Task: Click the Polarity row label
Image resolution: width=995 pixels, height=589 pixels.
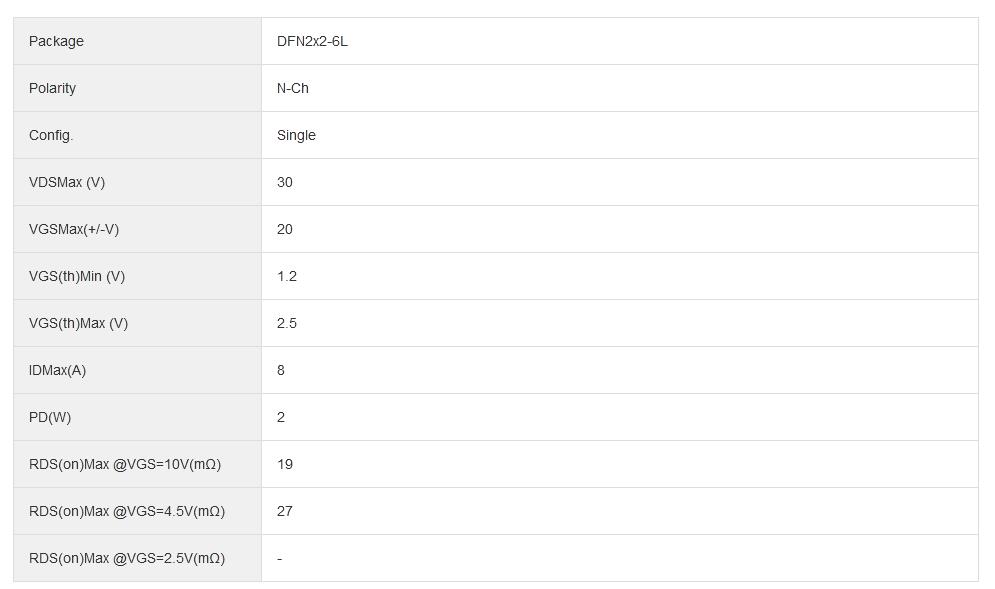Action: 52,88
